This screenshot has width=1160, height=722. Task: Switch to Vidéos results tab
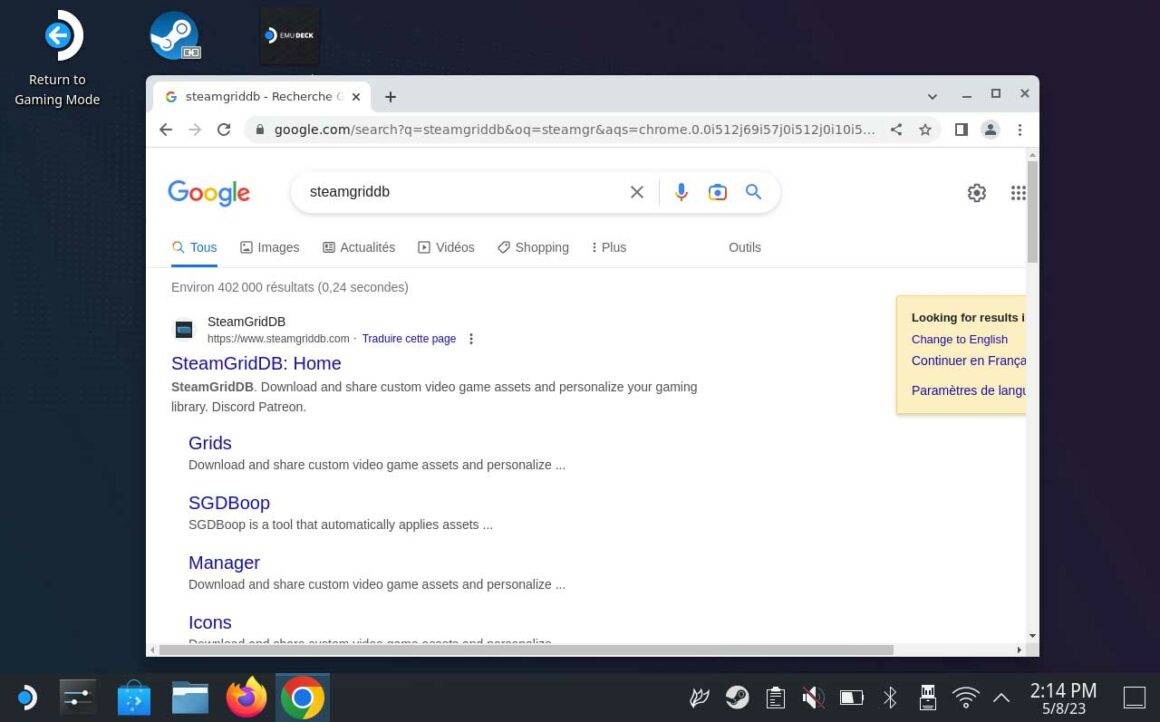point(446,247)
